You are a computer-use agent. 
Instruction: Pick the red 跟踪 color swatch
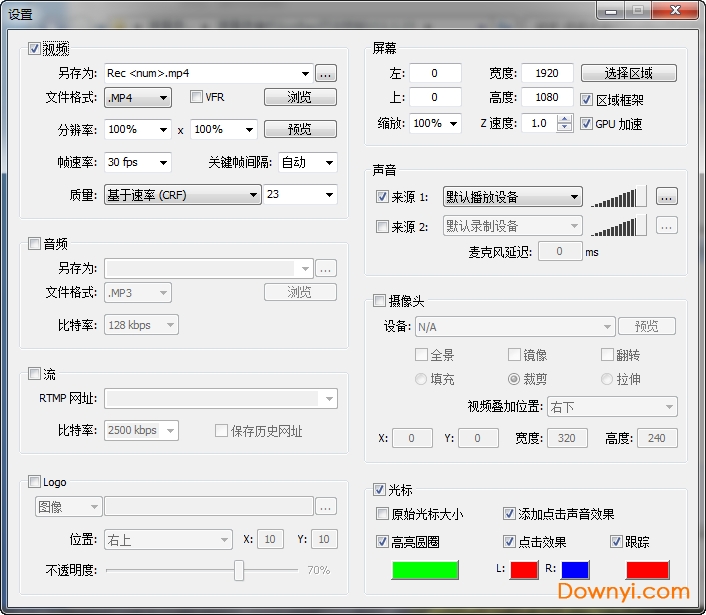(x=647, y=570)
